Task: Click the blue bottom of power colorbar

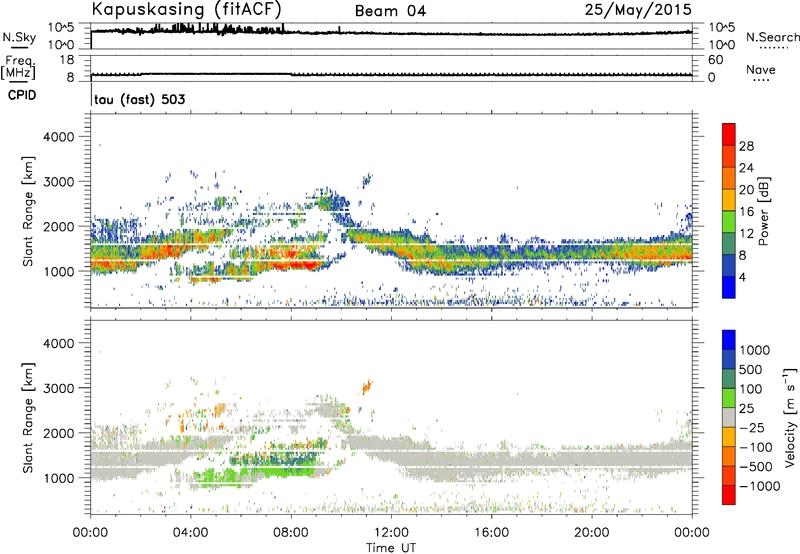Action: 729,287
